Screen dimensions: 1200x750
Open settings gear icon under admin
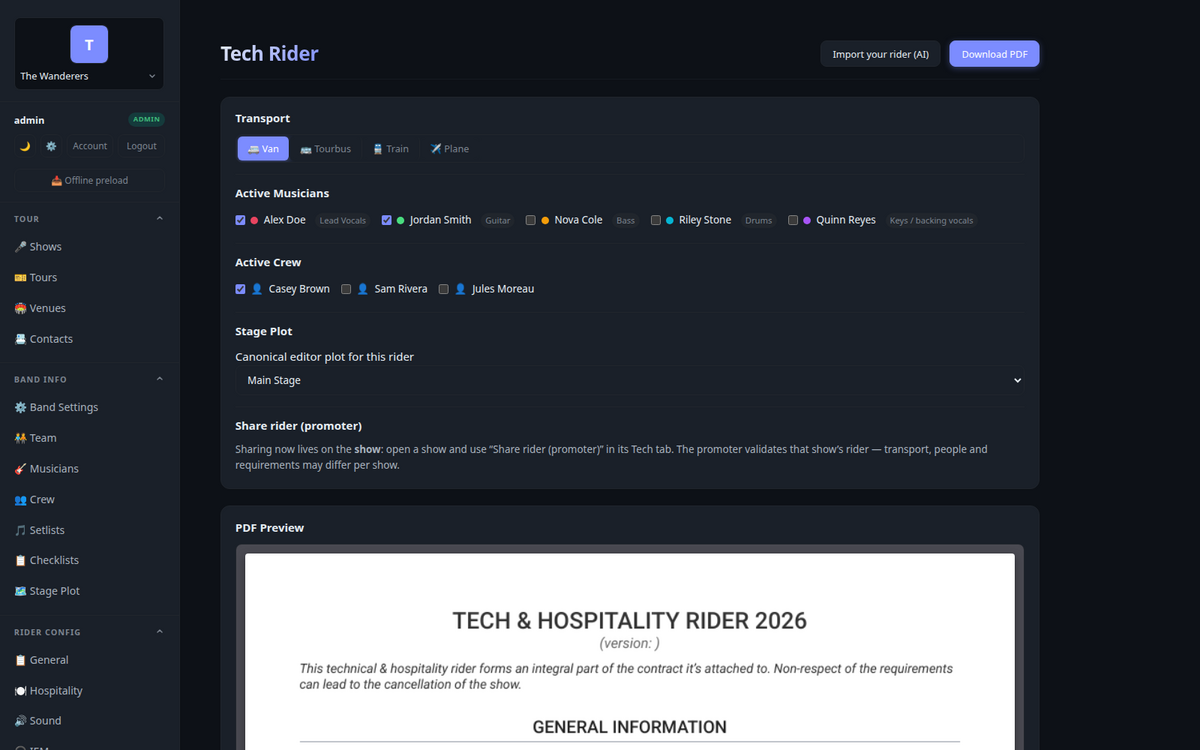[x=51, y=146]
